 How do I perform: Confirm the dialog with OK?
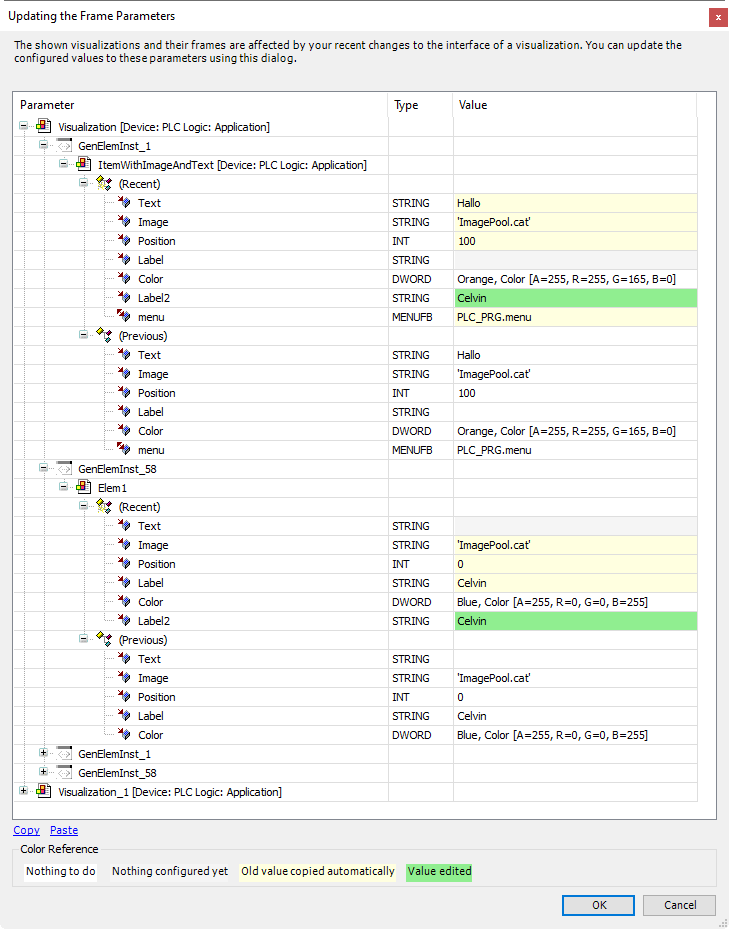(598, 905)
